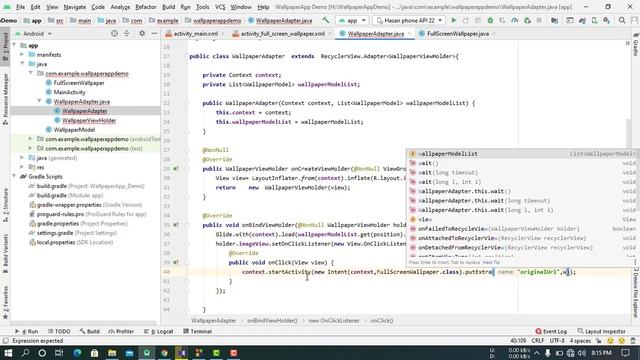This screenshot has height=360, width=640.
Task: Toggle the Favorites side tool window
Action: [x=5, y=302]
